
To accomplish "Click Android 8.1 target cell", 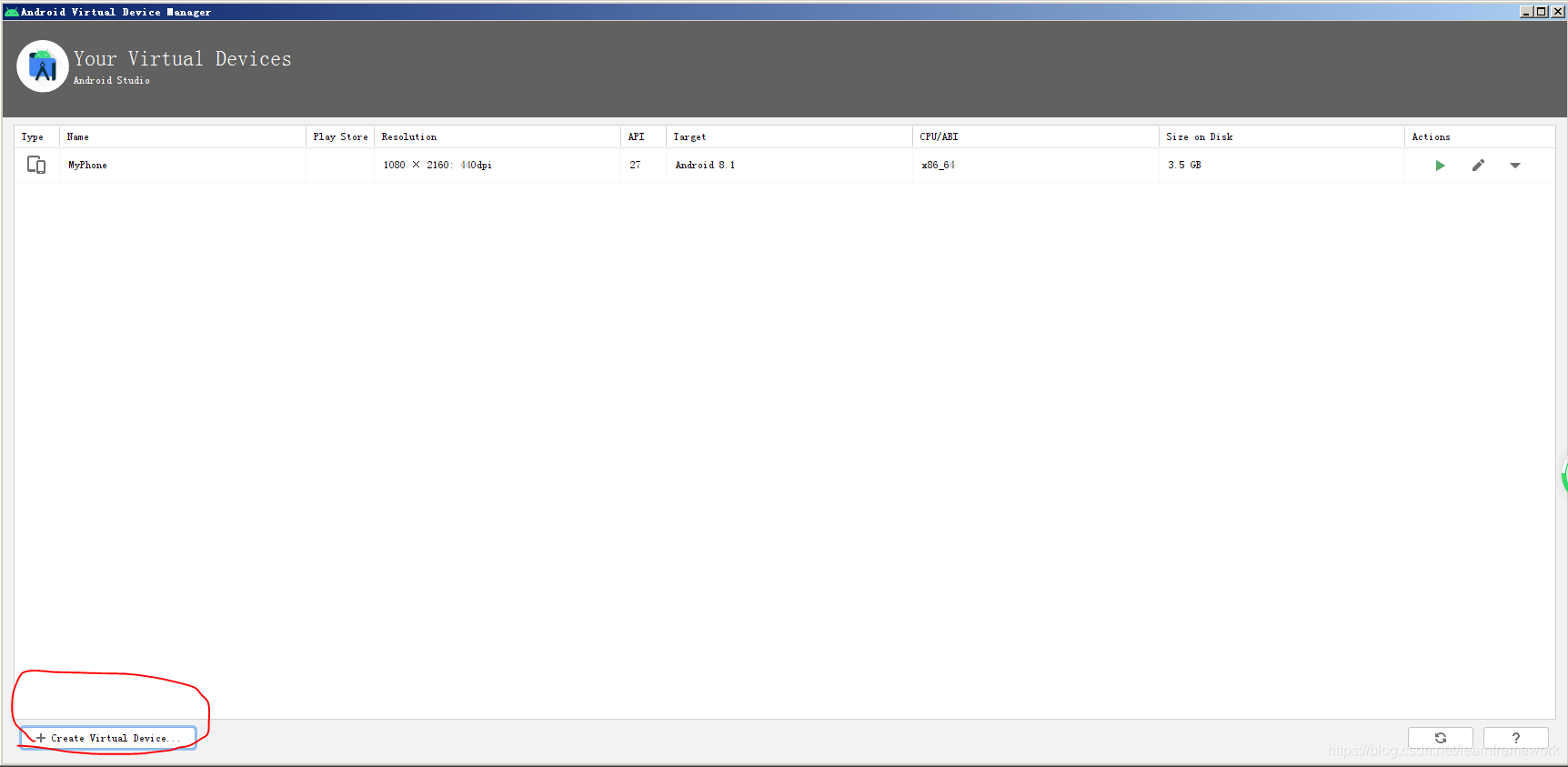I will 789,165.
